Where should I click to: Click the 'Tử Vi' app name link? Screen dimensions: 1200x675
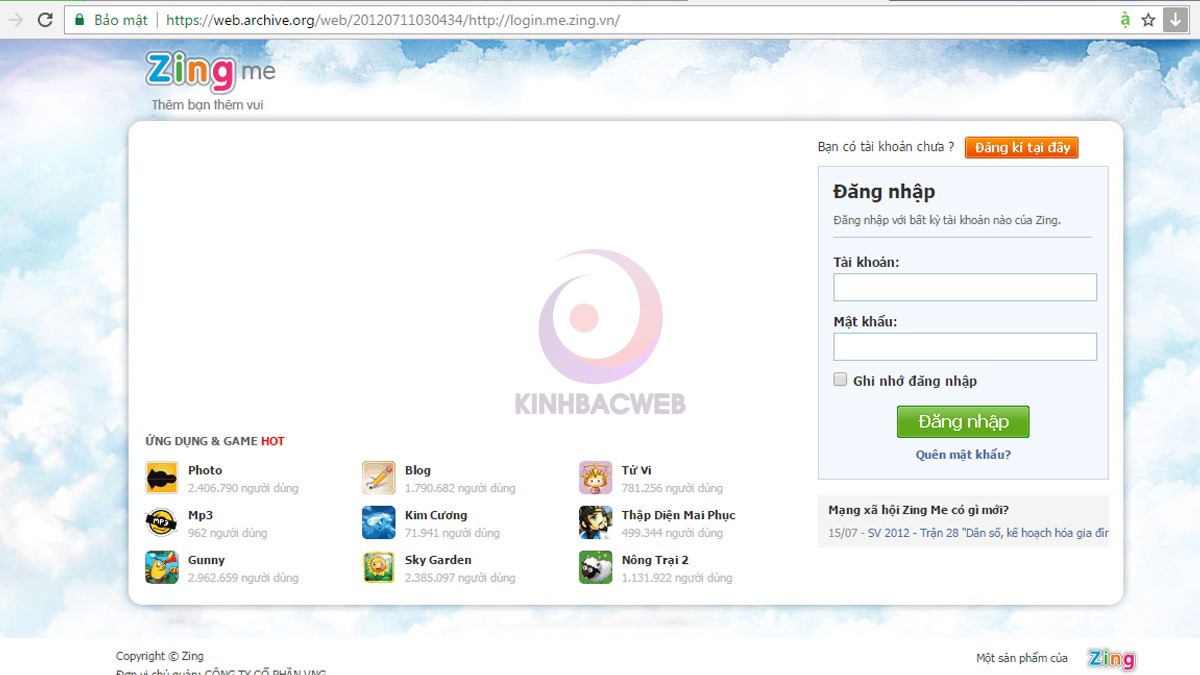[636, 470]
